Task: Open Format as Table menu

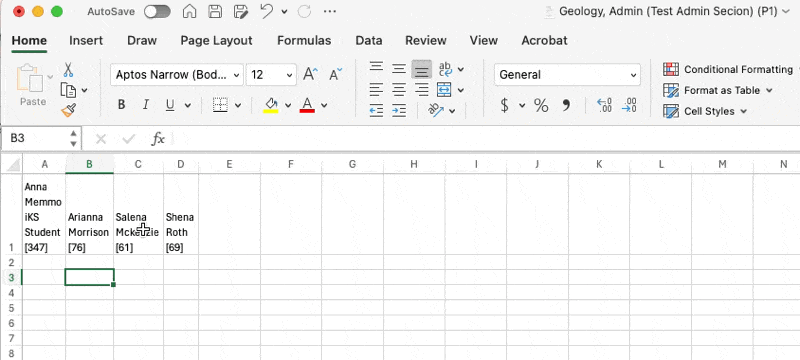Action: pos(717,90)
